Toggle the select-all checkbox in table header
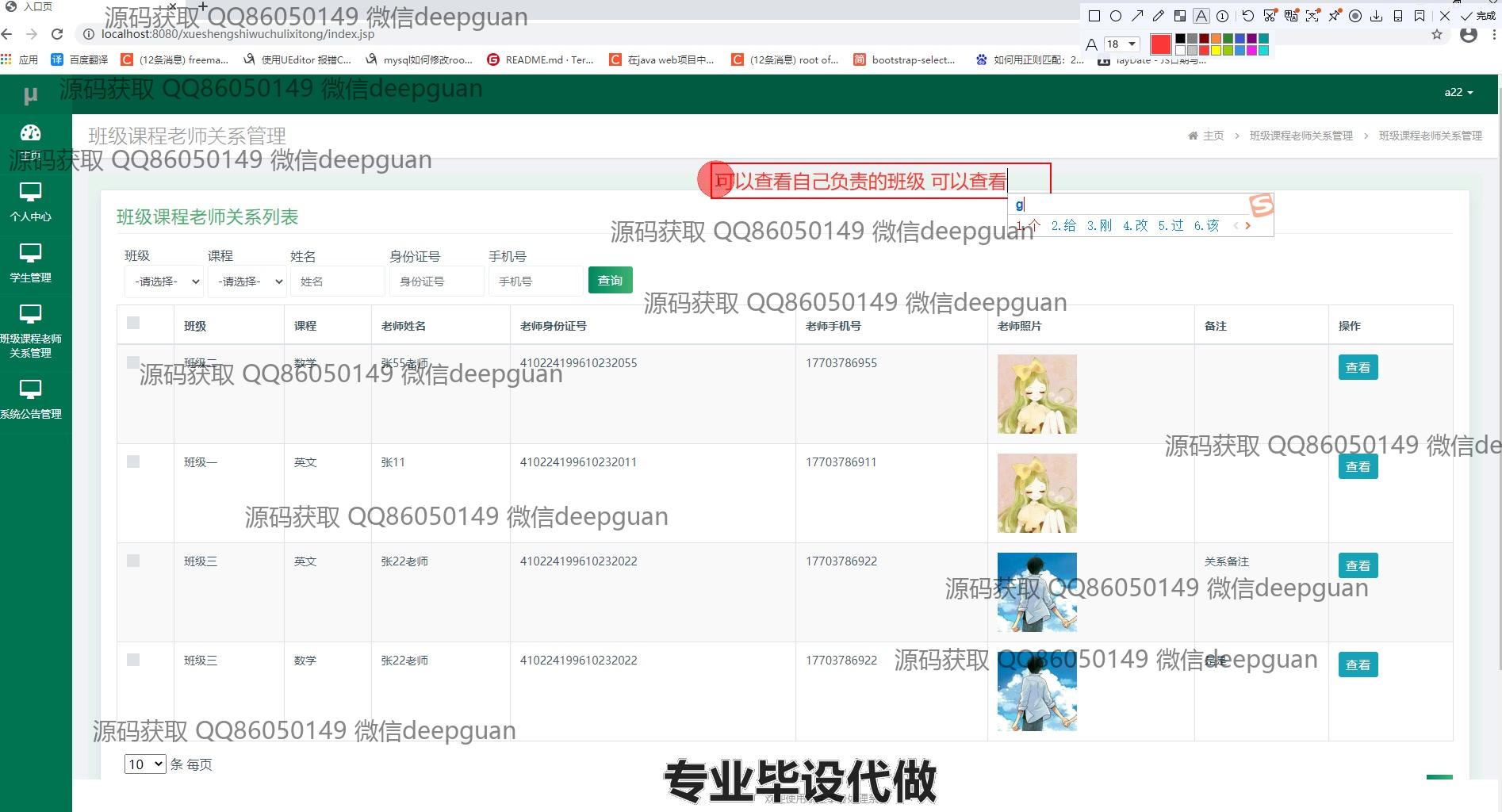The height and width of the screenshot is (812, 1502). pyautogui.click(x=133, y=323)
